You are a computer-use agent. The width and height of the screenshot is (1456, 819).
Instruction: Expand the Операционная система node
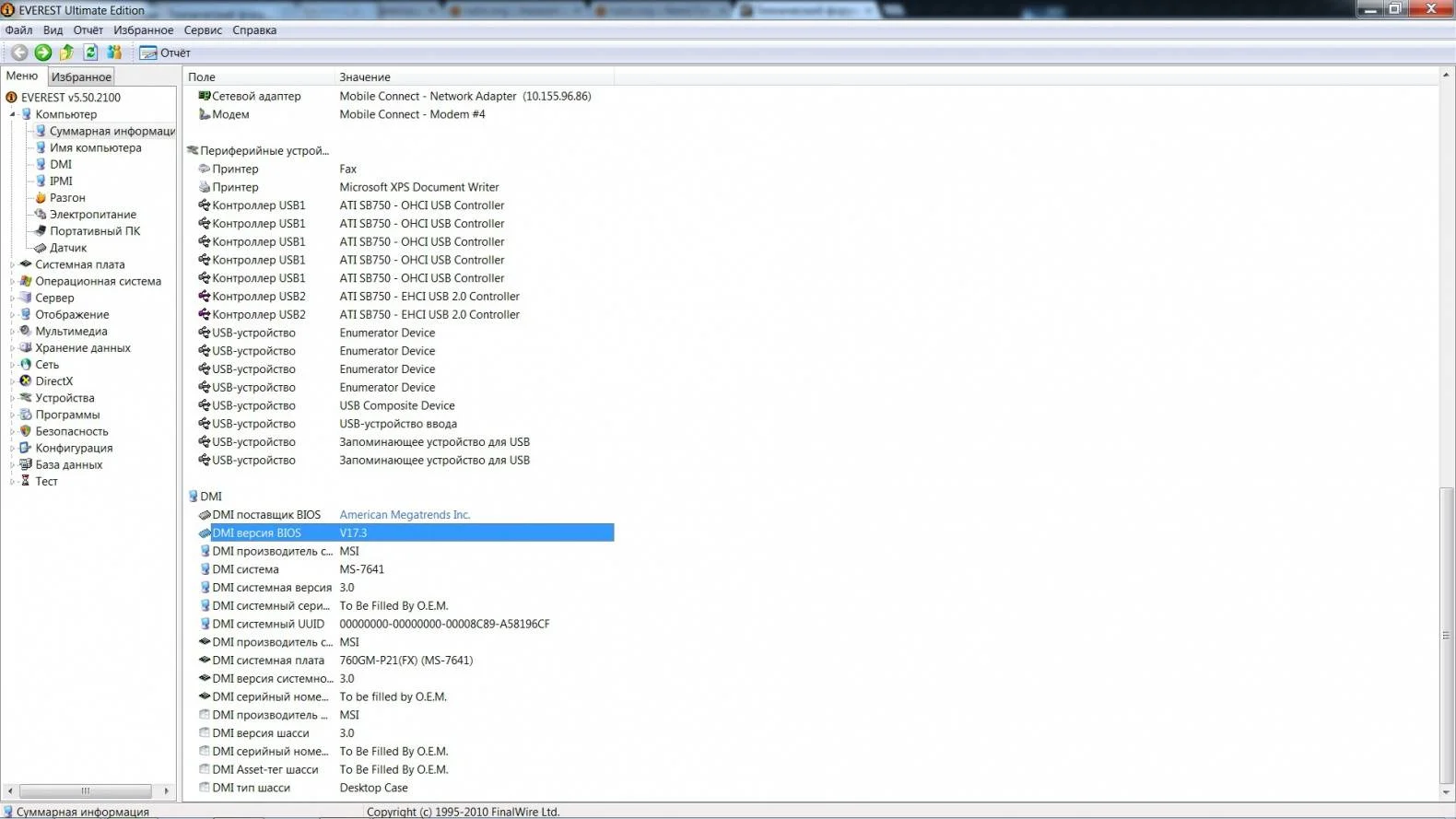click(12, 281)
